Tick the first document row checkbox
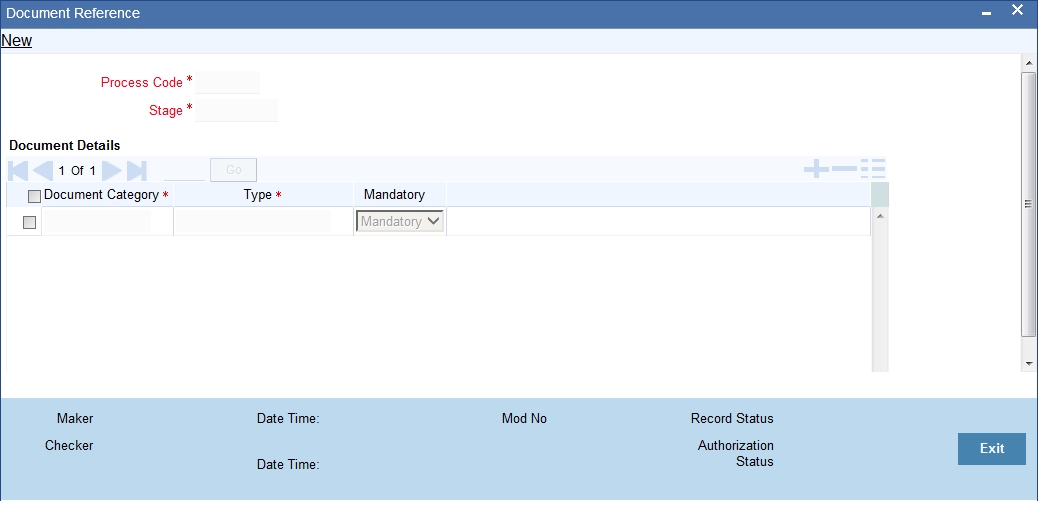Screen dimensions: 1038x508 coord(29,223)
